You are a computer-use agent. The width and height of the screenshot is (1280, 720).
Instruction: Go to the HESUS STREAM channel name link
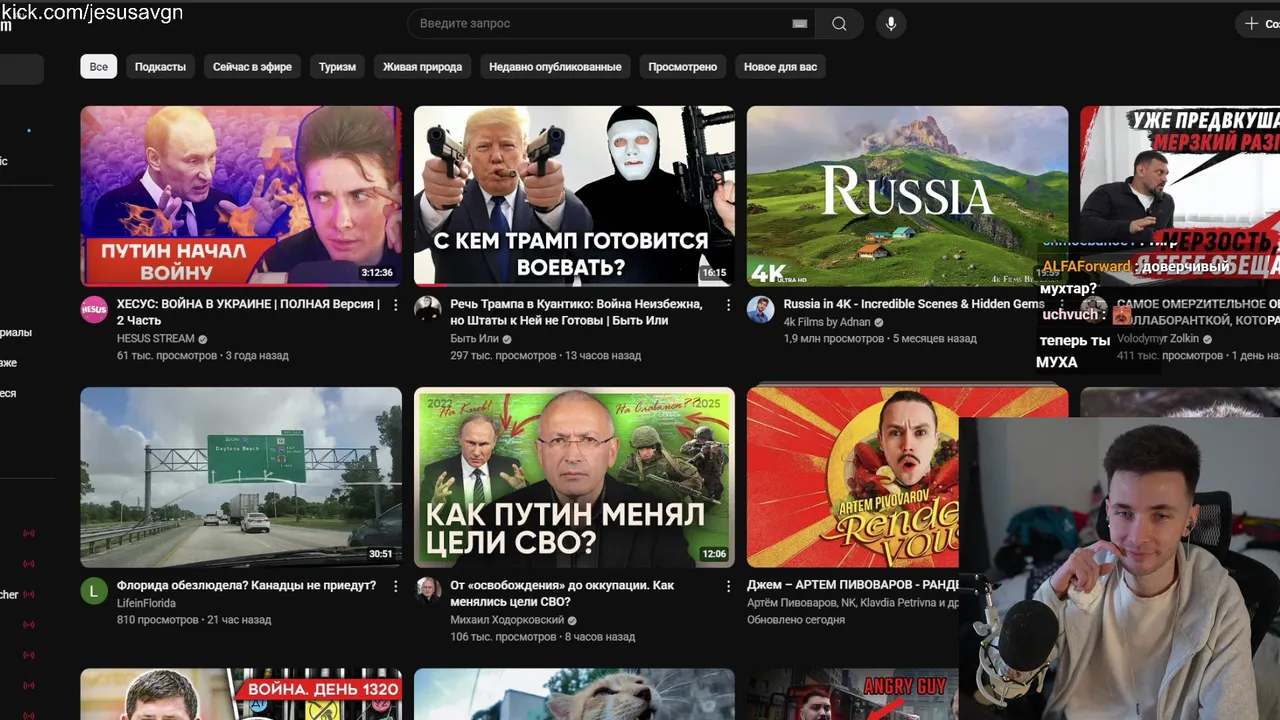coord(155,339)
